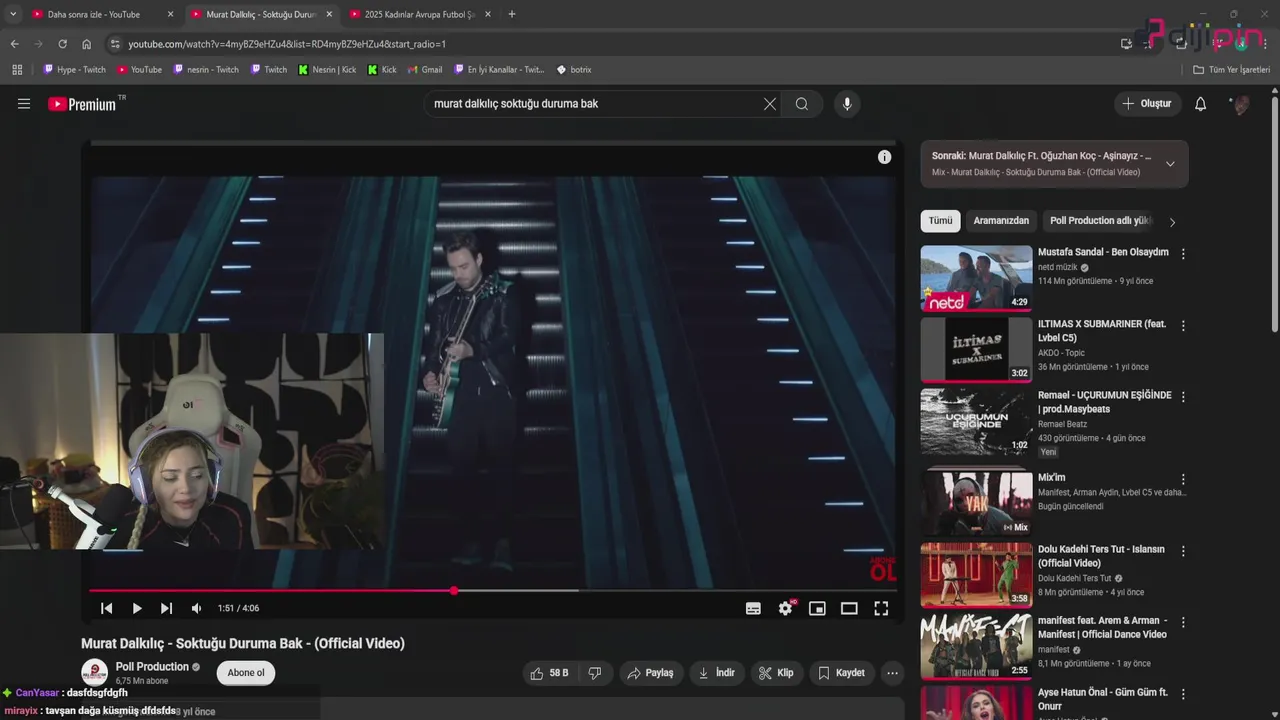
Task: Subscribe with Abone ol button
Action: (246, 673)
